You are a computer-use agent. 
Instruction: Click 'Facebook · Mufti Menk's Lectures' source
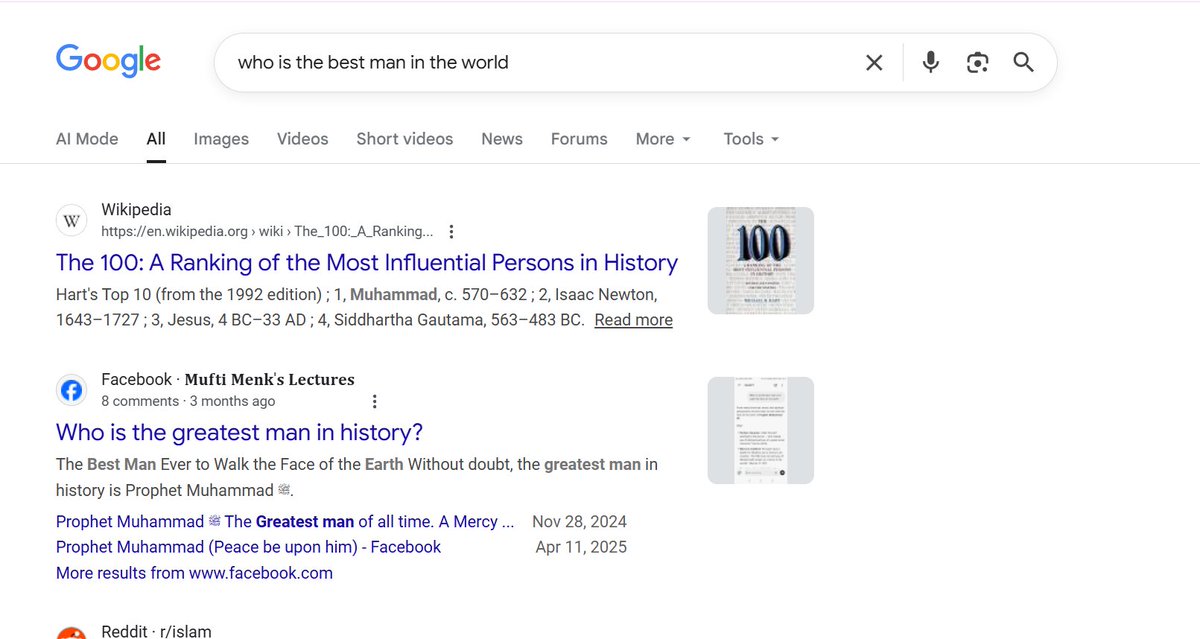click(x=228, y=380)
